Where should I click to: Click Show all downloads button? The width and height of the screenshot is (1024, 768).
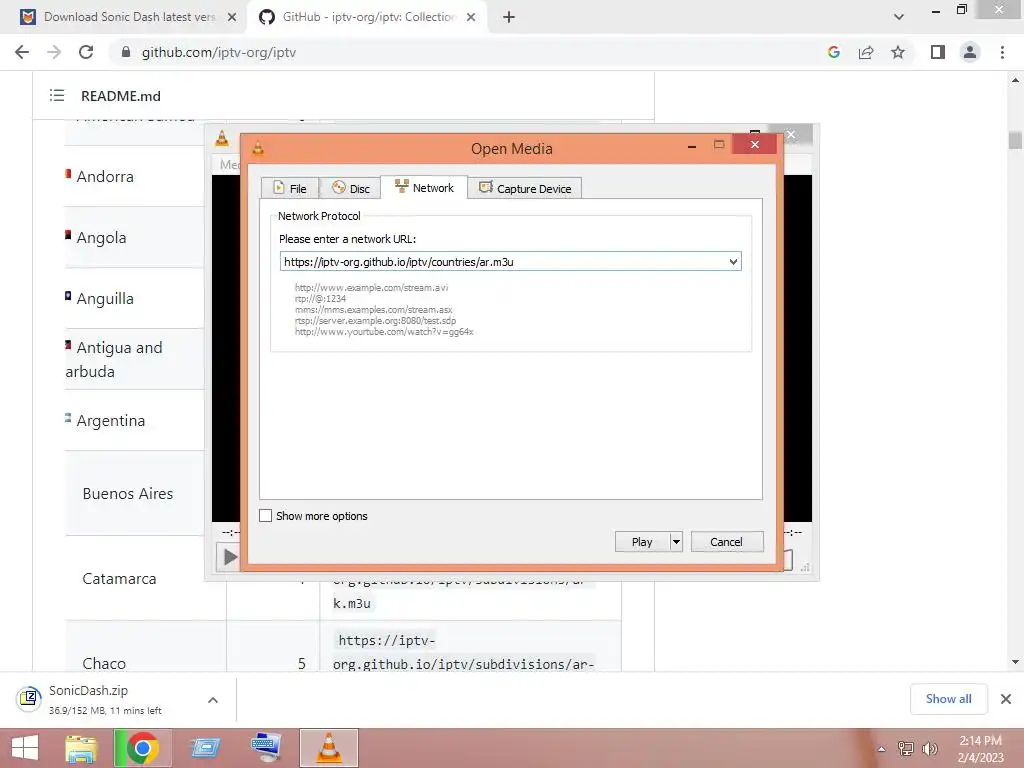(x=948, y=699)
